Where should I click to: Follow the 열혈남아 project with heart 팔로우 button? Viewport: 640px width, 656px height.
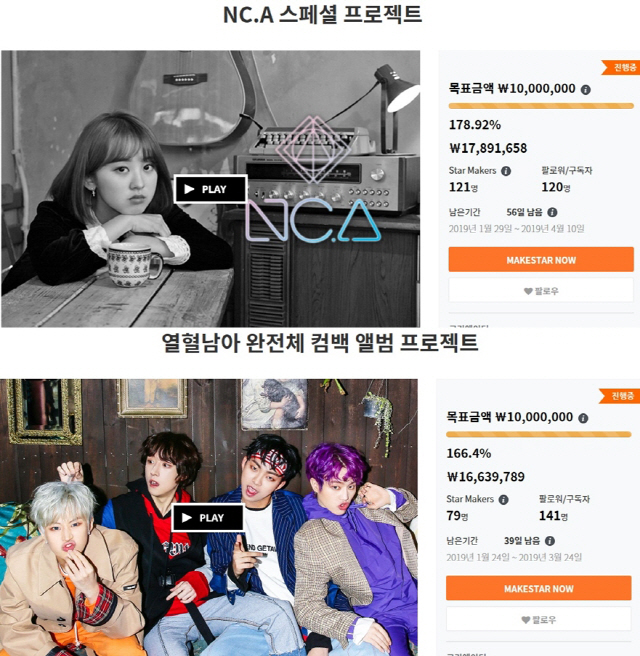[538, 619]
